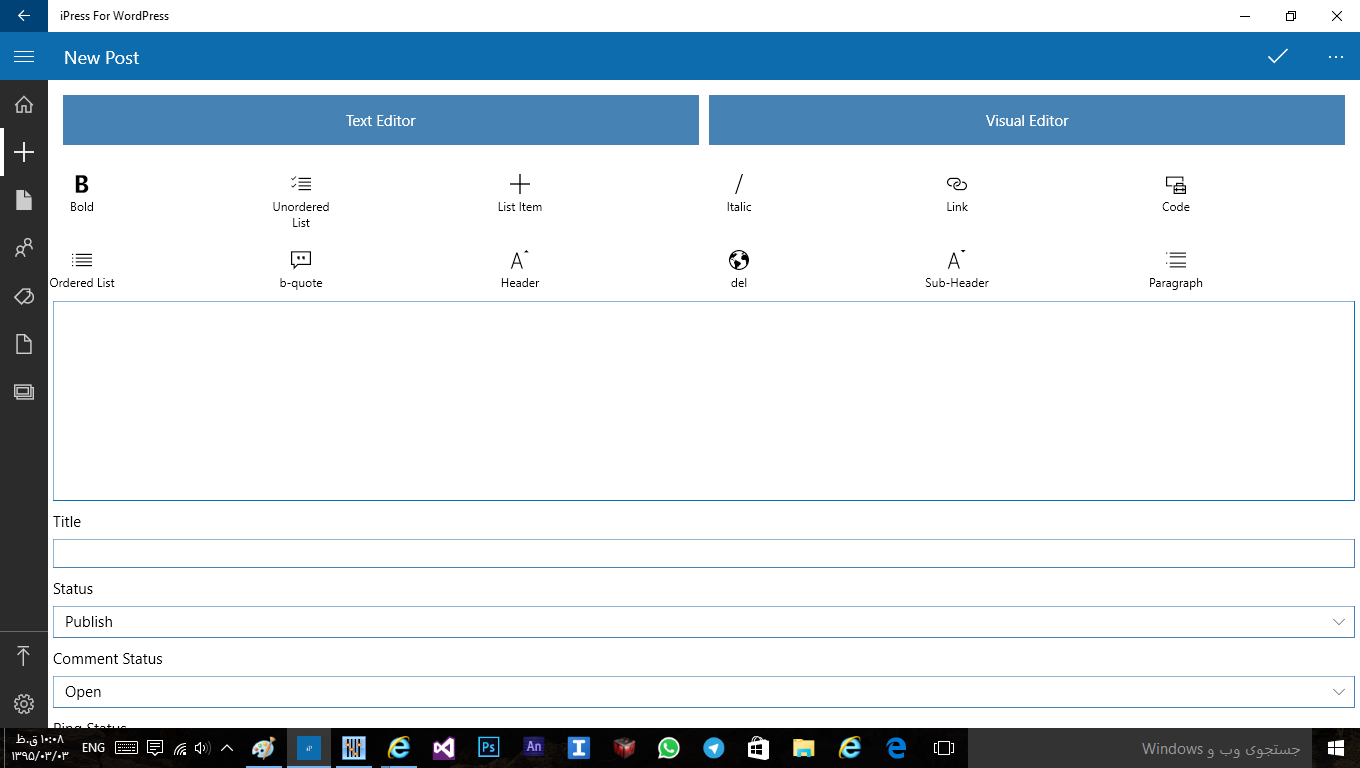Open the network icon in system tray

pyautogui.click(x=180, y=748)
